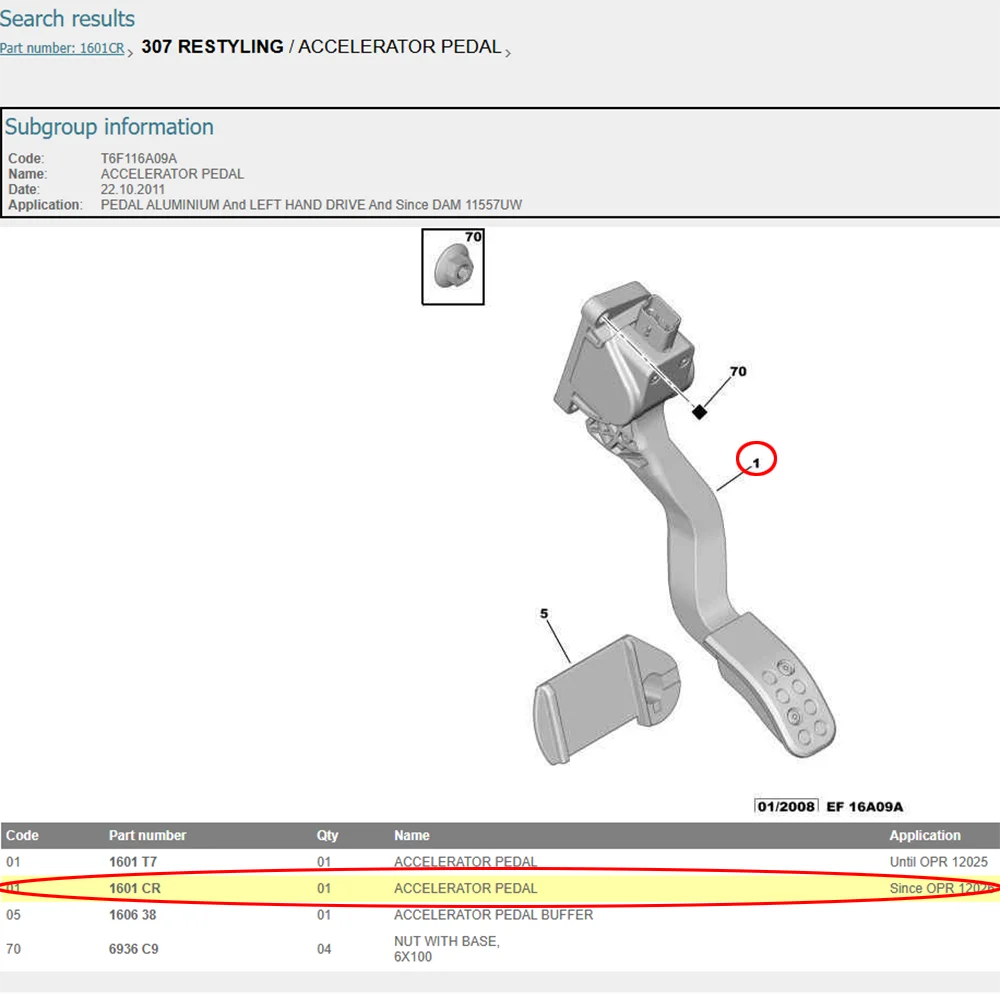1000x1000 pixels.
Task: Select part number 6936 C9 row
Action: point(500,949)
